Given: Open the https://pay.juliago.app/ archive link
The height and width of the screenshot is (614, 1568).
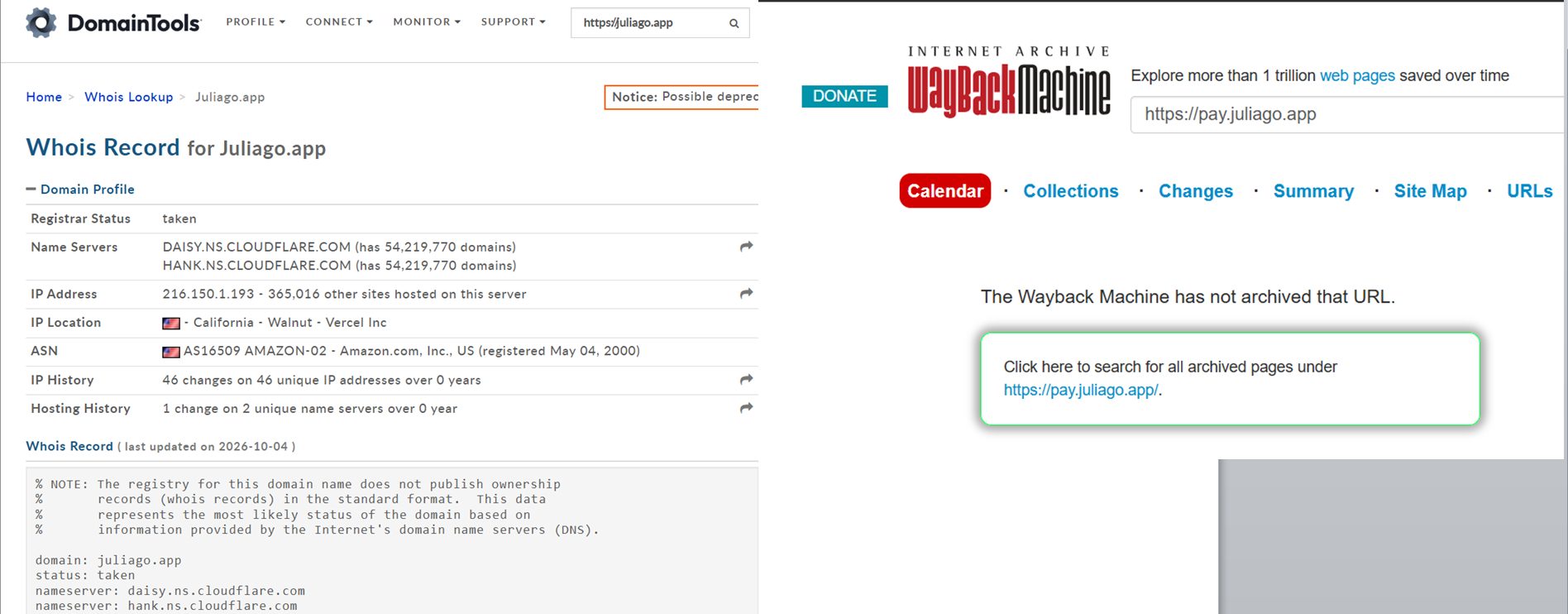Looking at the screenshot, I should 1081,390.
